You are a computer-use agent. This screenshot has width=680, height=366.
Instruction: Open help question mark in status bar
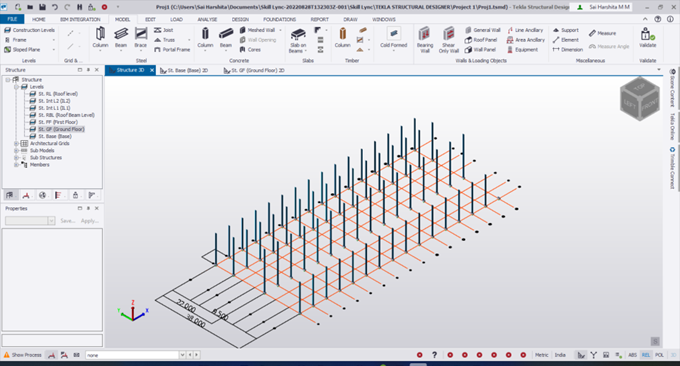(x=434, y=355)
